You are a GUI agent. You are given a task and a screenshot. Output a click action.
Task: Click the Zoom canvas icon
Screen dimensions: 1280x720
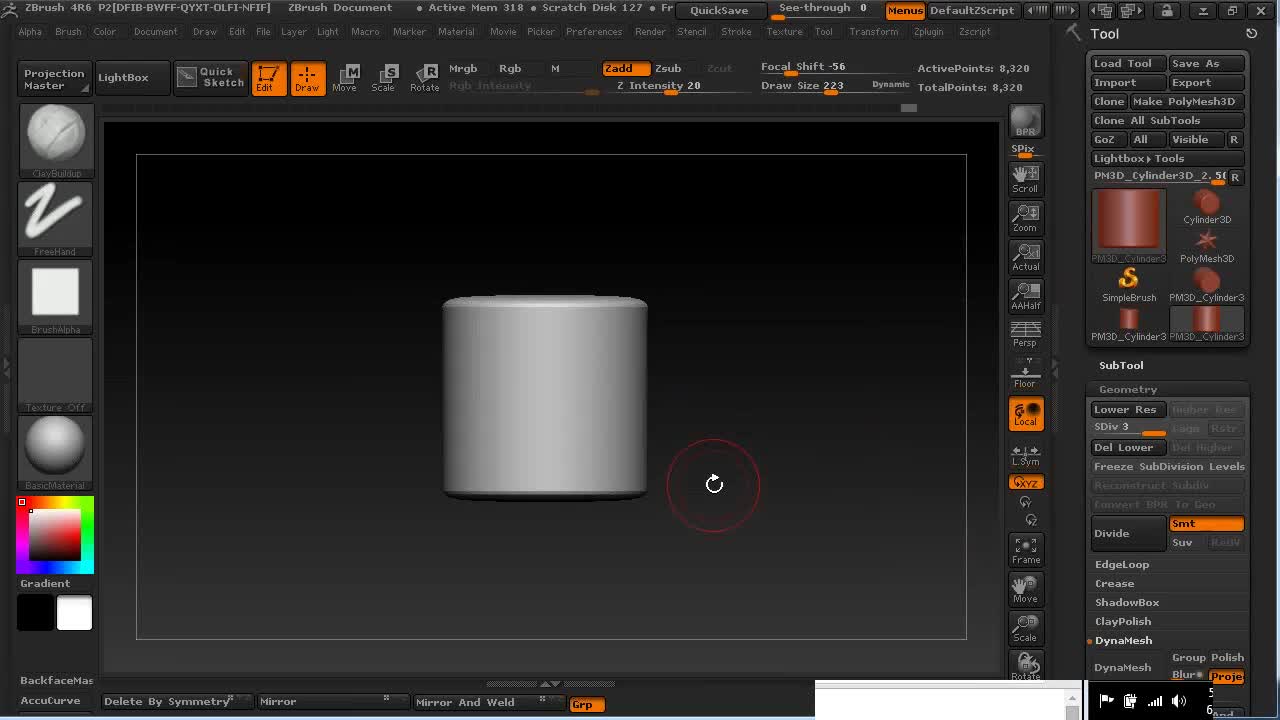(1025, 218)
